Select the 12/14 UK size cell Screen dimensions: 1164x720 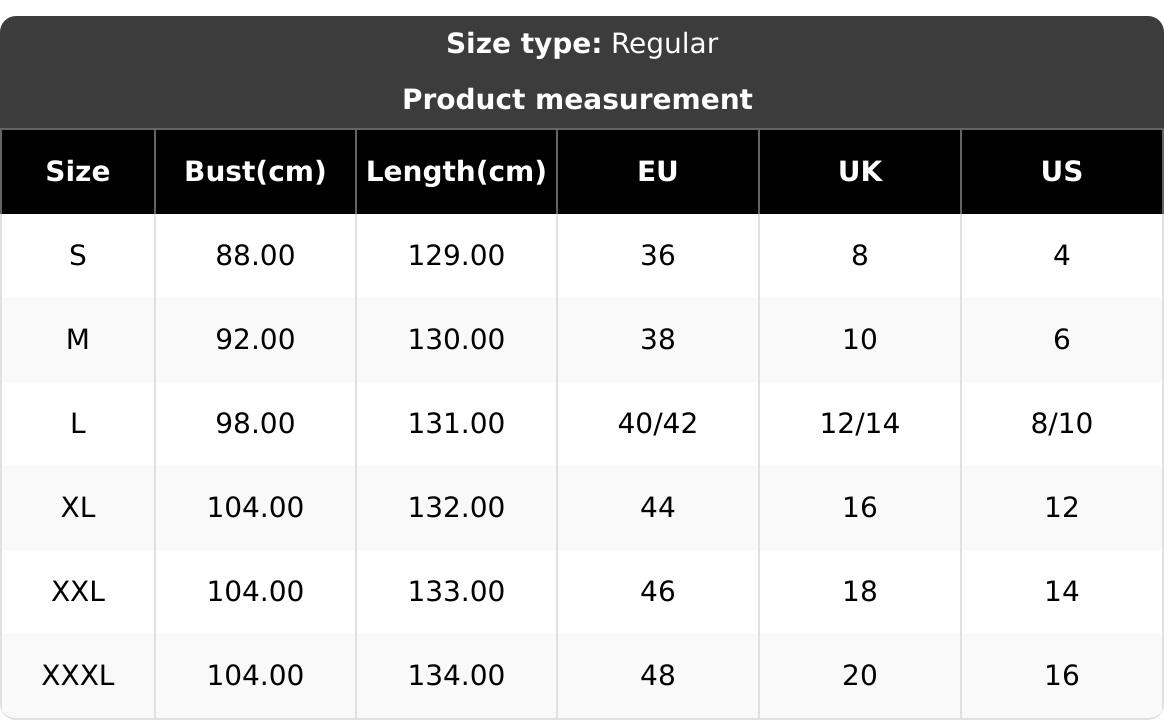coord(860,424)
